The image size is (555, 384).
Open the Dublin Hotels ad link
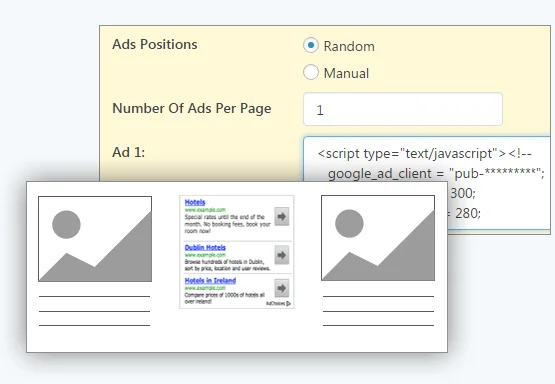click(x=205, y=247)
